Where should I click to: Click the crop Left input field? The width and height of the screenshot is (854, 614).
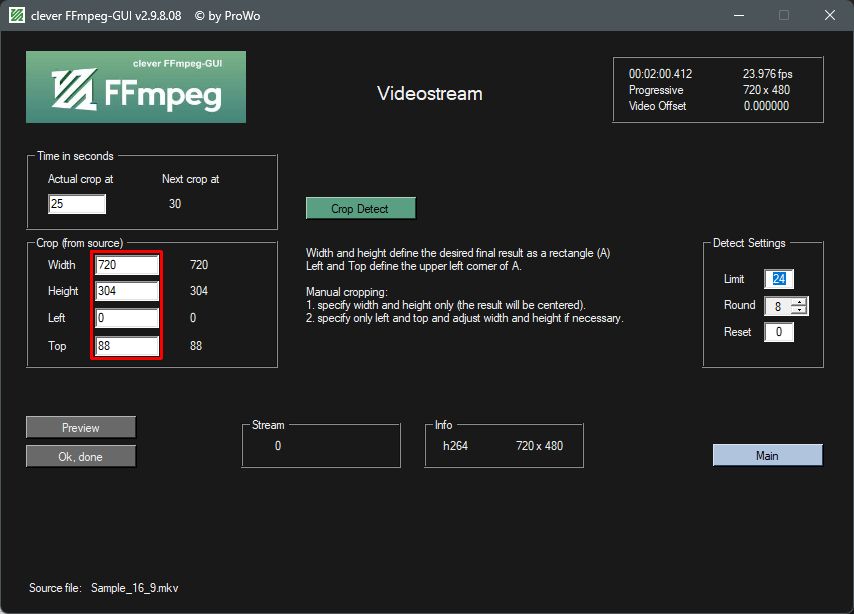127,318
